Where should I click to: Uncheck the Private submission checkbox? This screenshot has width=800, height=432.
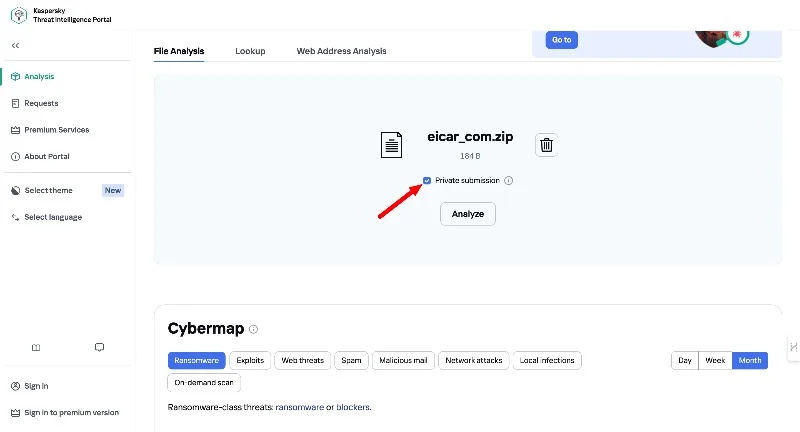[427, 181]
